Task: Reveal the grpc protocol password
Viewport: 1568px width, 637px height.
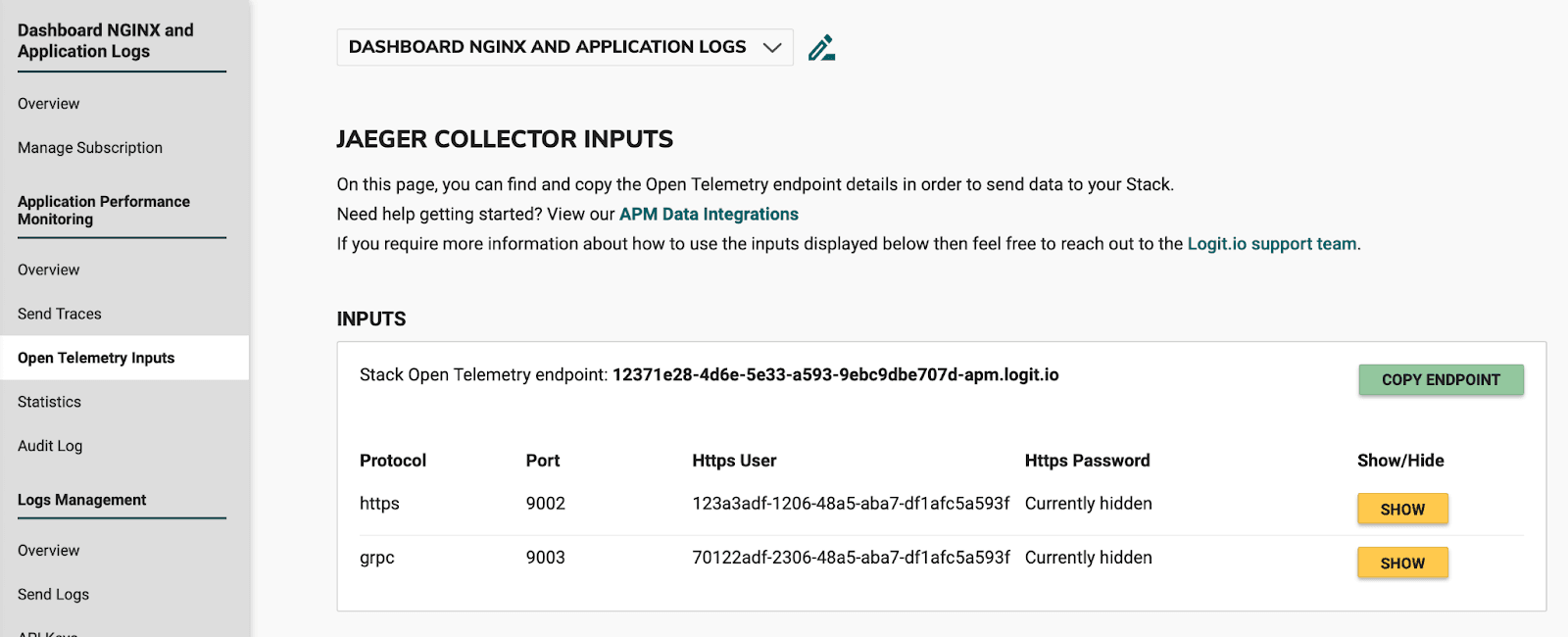Action: [x=1401, y=563]
